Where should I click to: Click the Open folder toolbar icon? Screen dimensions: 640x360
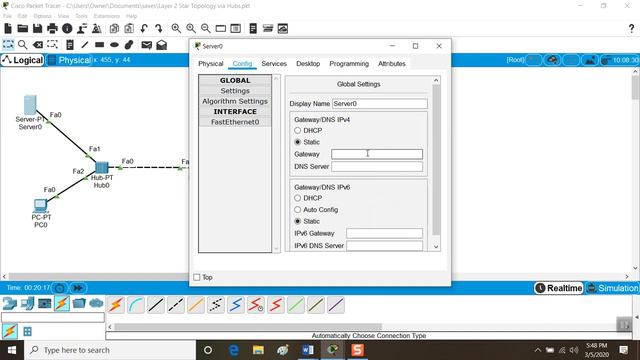(23, 29)
